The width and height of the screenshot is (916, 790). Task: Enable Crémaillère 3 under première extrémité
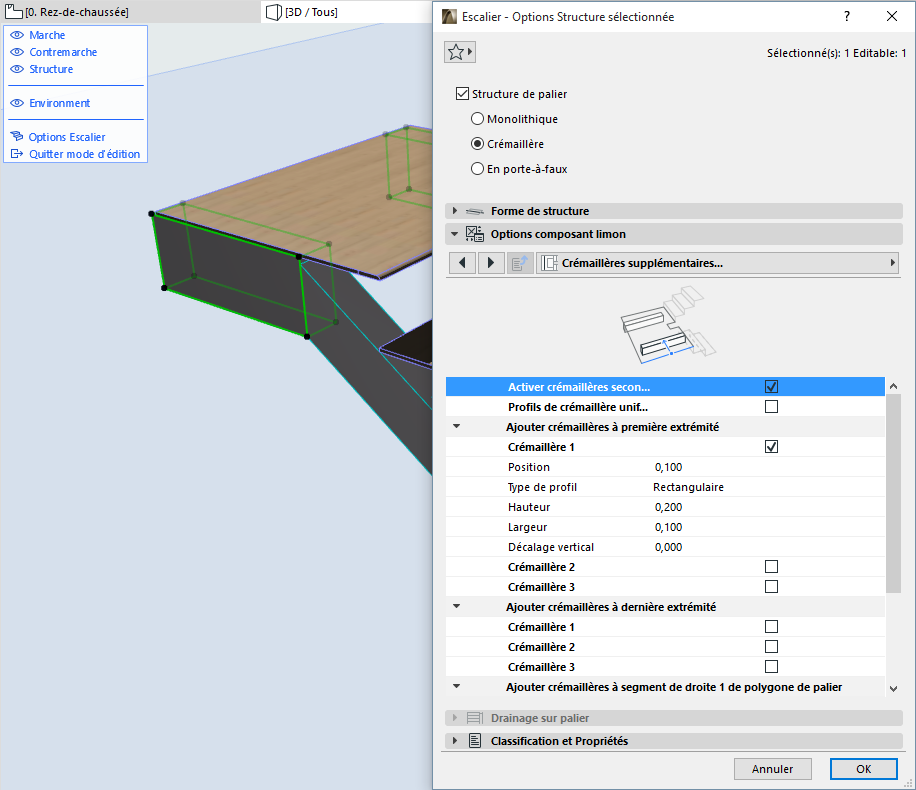click(x=771, y=586)
